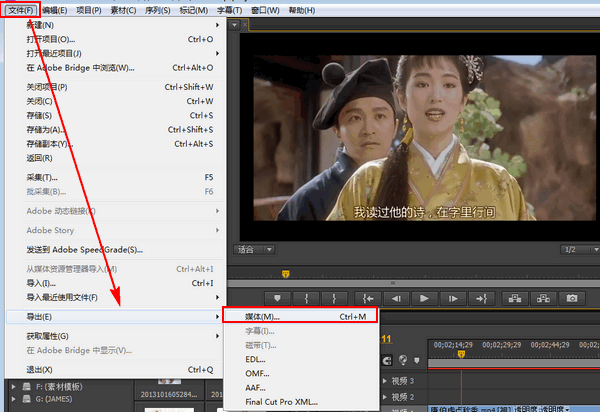
Task: Step back one frame
Action: click(396, 298)
